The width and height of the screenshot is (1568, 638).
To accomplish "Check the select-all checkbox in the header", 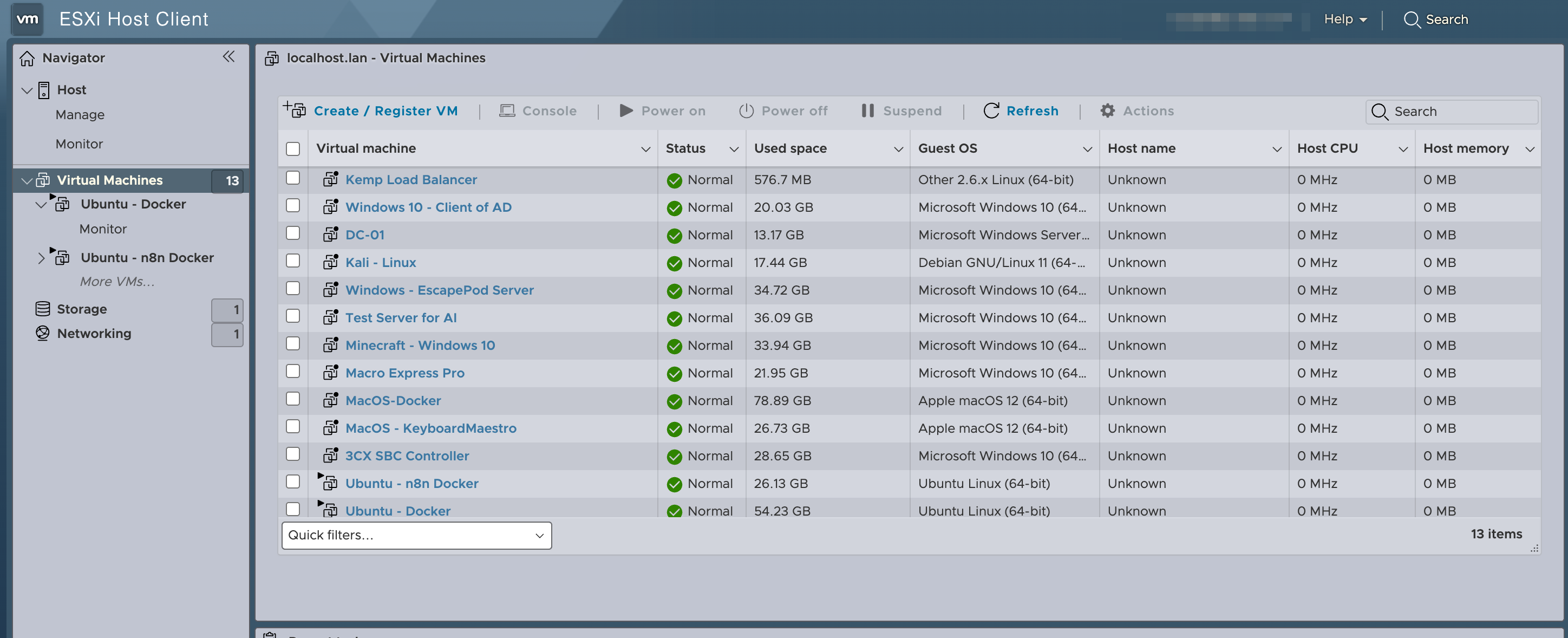I will tap(293, 148).
